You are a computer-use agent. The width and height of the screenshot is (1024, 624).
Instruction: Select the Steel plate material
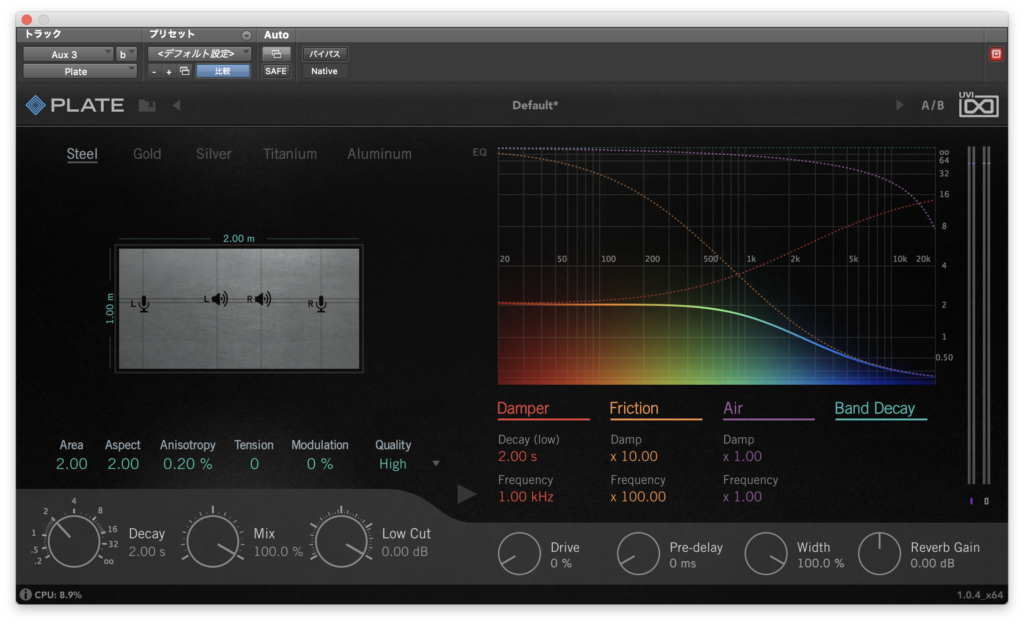82,154
